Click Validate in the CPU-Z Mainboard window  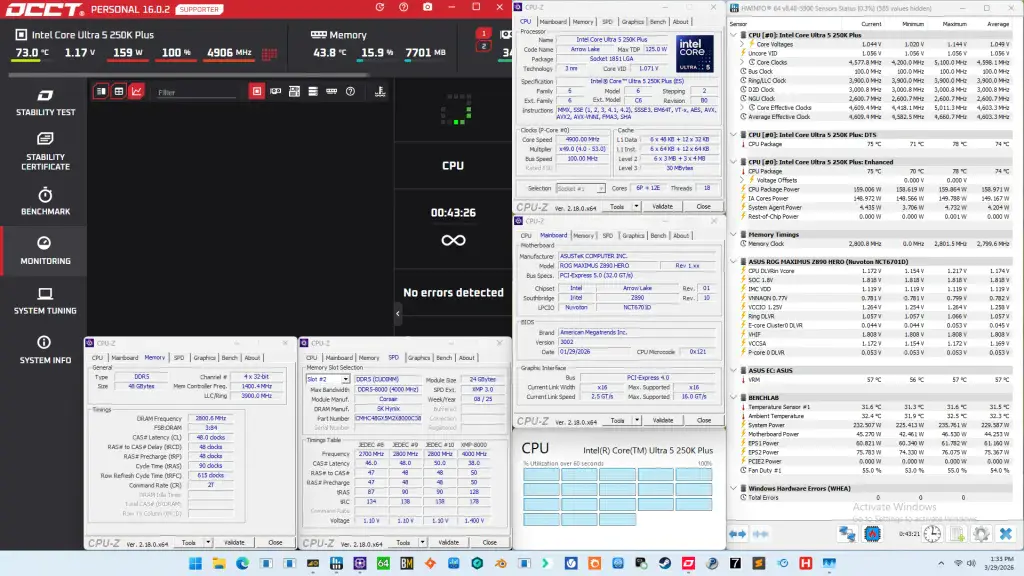click(662, 421)
